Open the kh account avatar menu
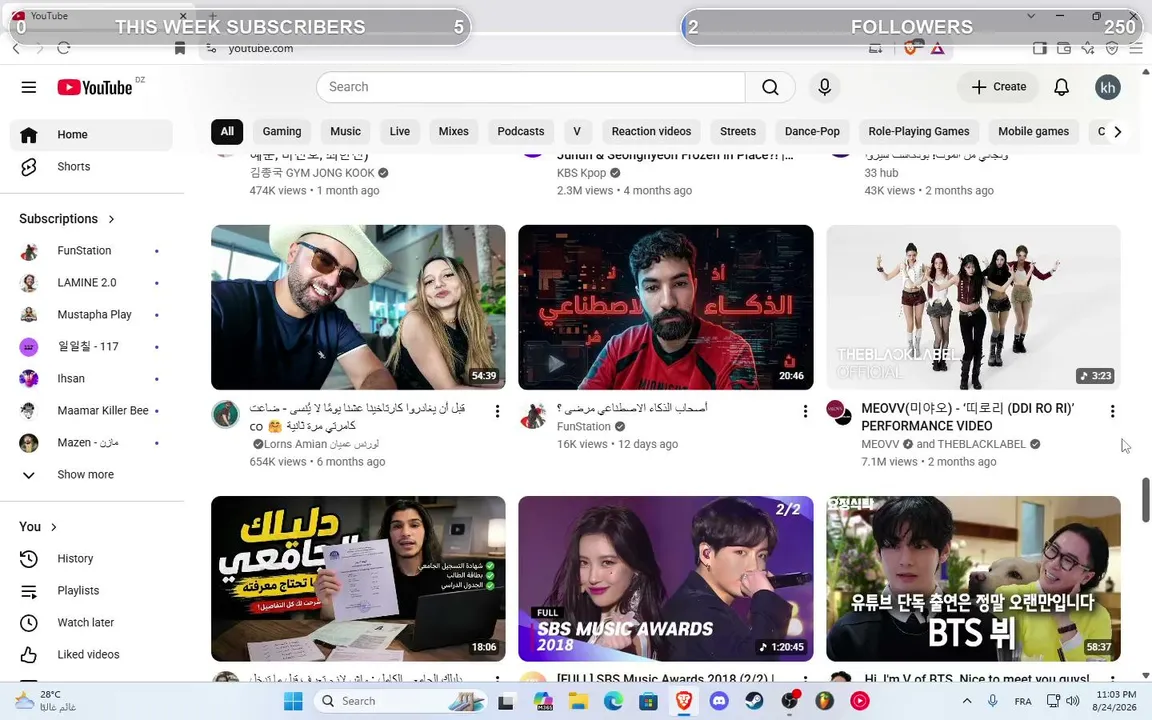 coord(1107,87)
